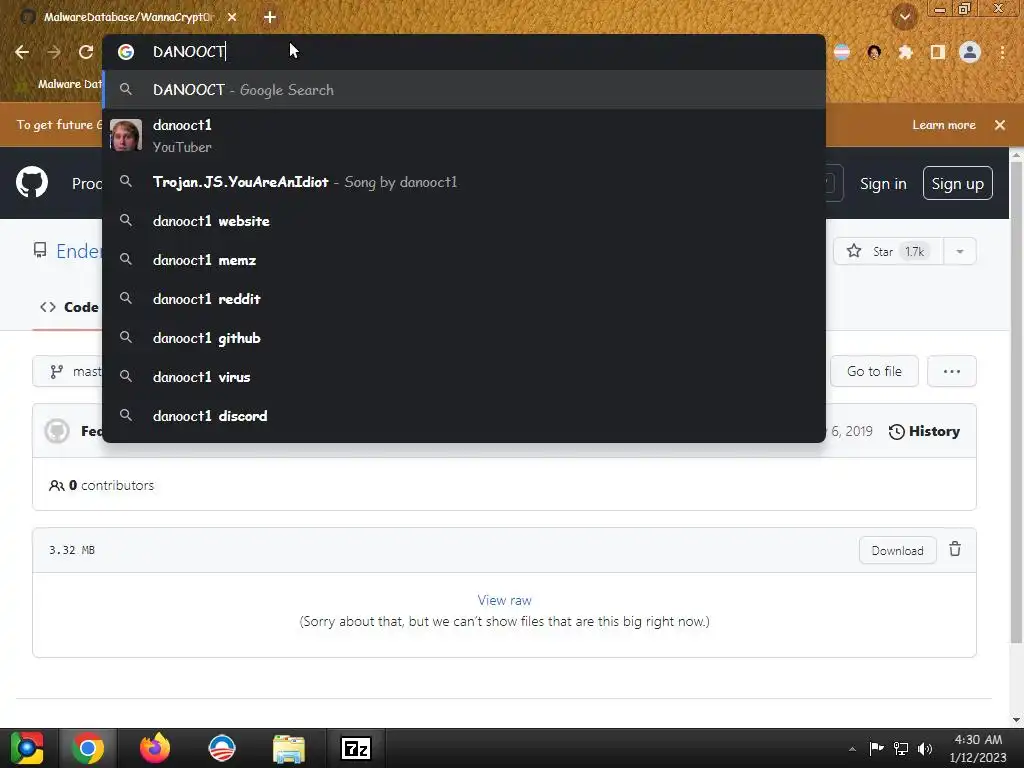The height and width of the screenshot is (768, 1024).
Task: Open the network tray icon
Action: point(901,748)
